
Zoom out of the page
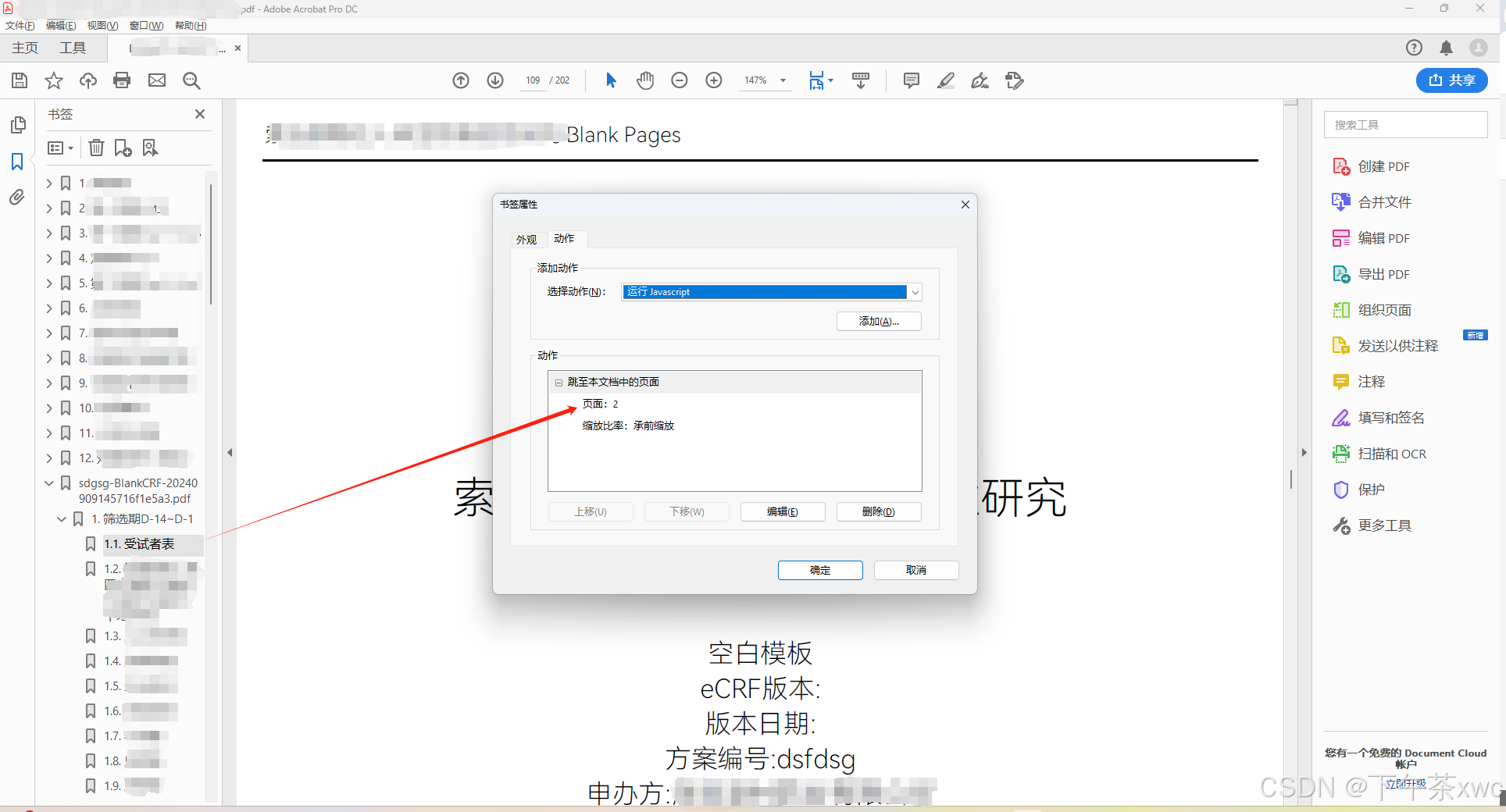click(679, 80)
